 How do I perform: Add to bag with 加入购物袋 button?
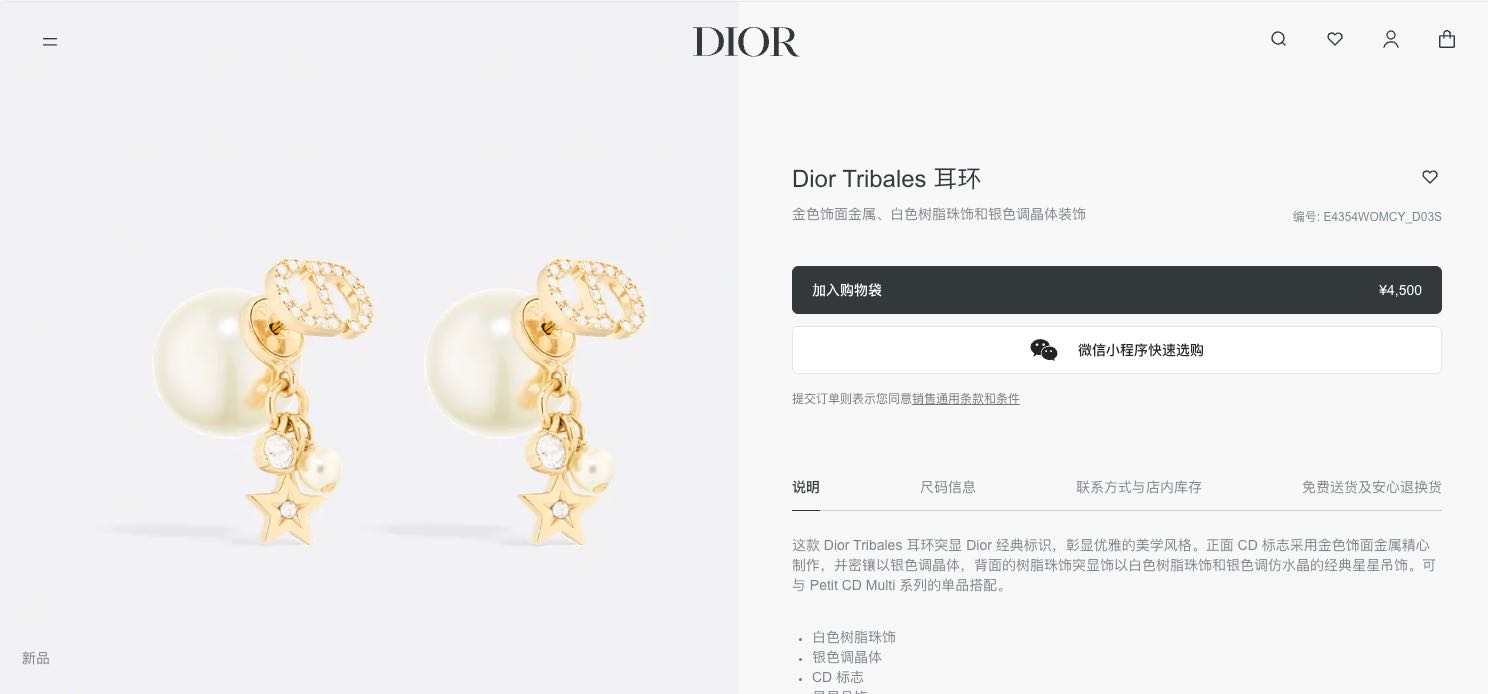(x=1116, y=290)
